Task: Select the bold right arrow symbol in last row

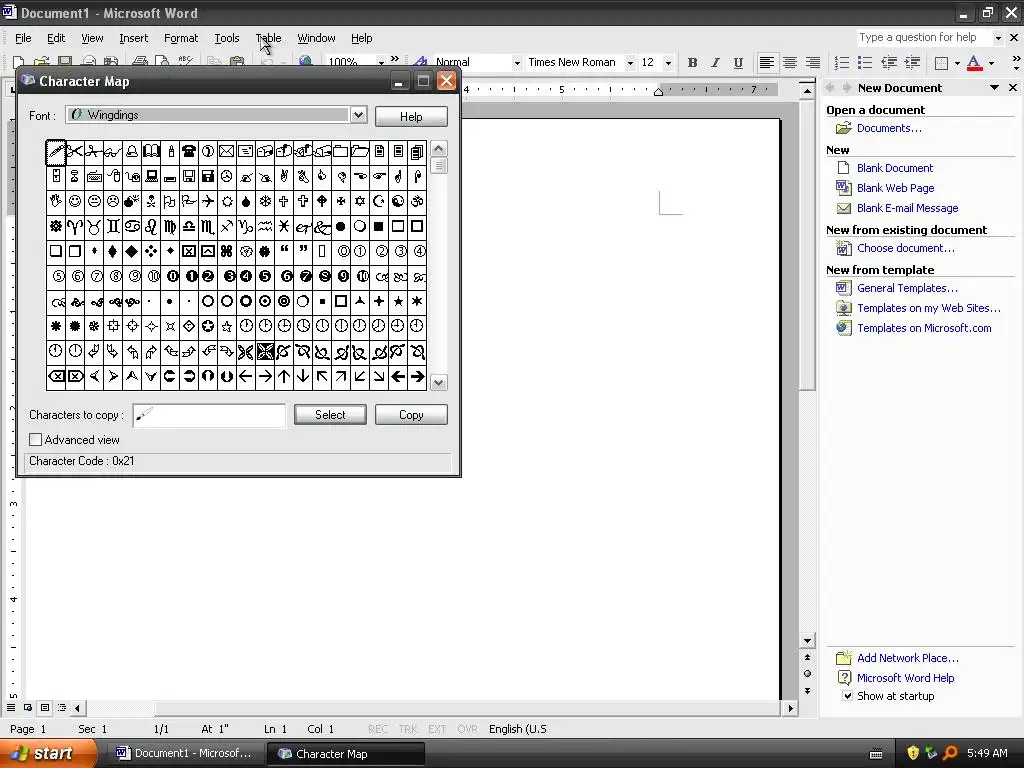Action: pyautogui.click(x=417, y=376)
